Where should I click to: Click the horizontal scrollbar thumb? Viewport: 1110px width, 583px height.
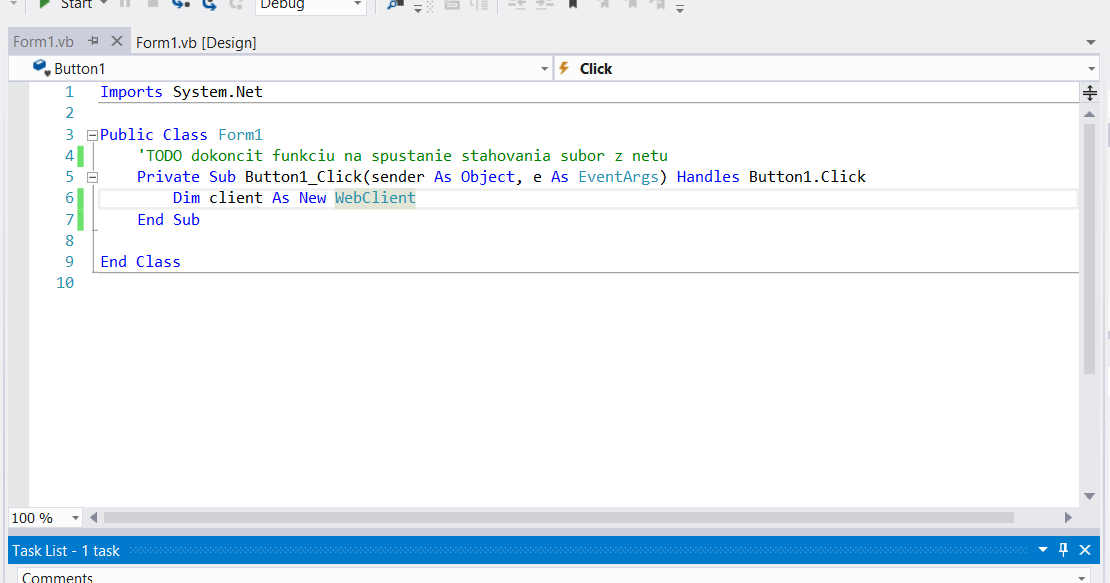(559, 518)
